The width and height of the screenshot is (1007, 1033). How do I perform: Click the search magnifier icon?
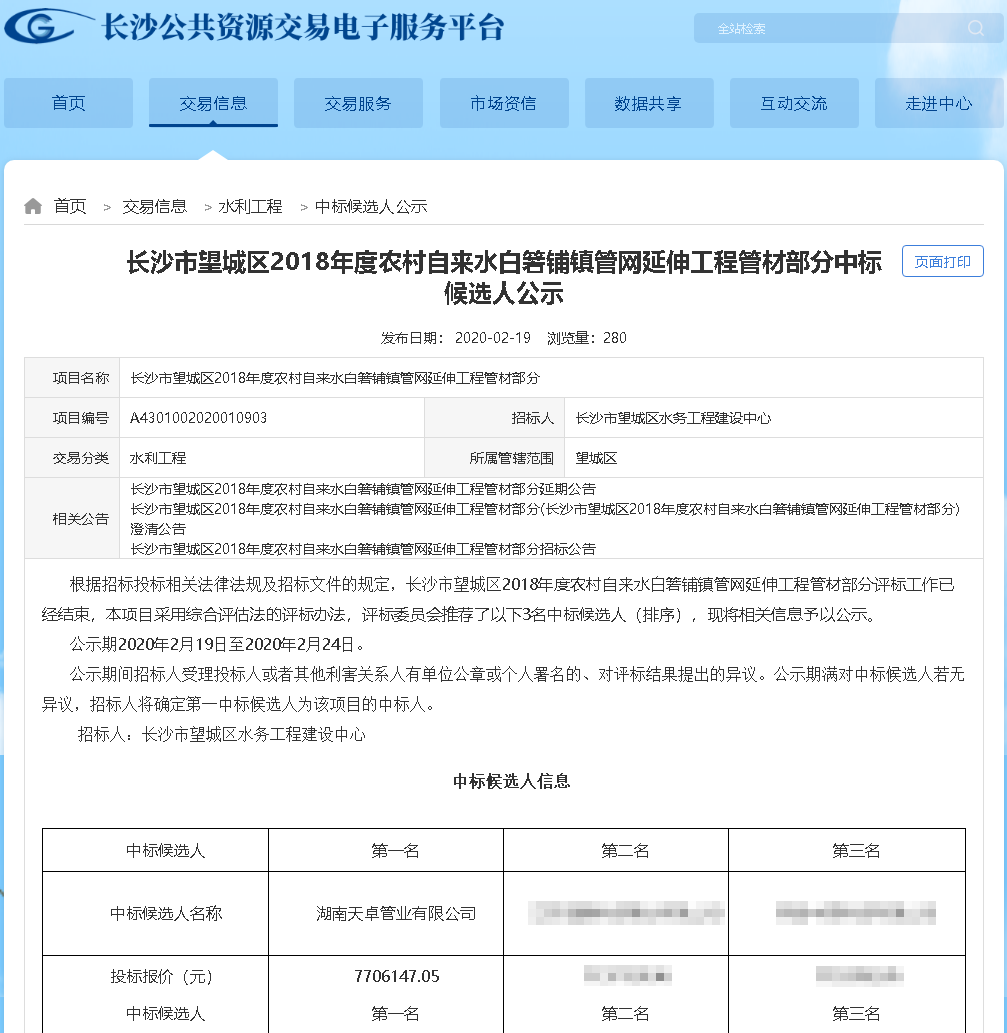point(977,28)
